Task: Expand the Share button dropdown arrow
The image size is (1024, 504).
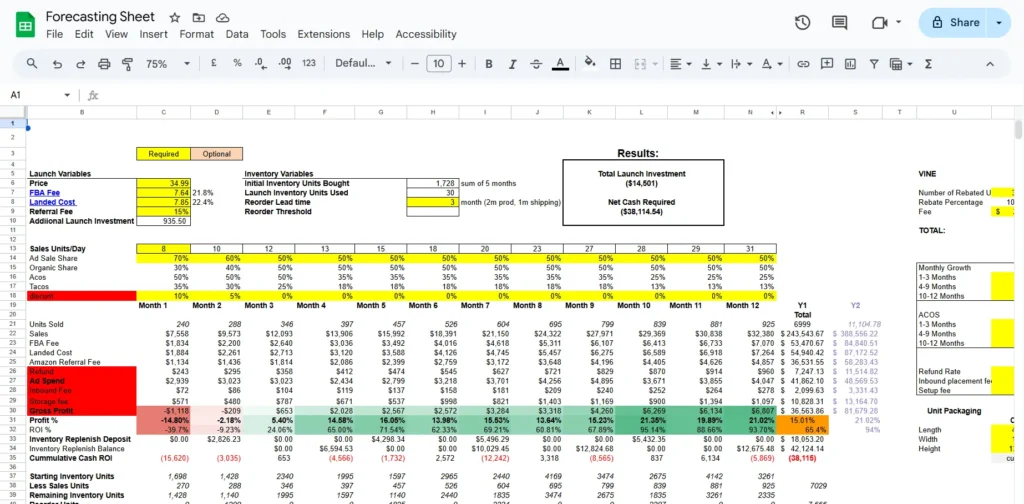Action: (998, 22)
